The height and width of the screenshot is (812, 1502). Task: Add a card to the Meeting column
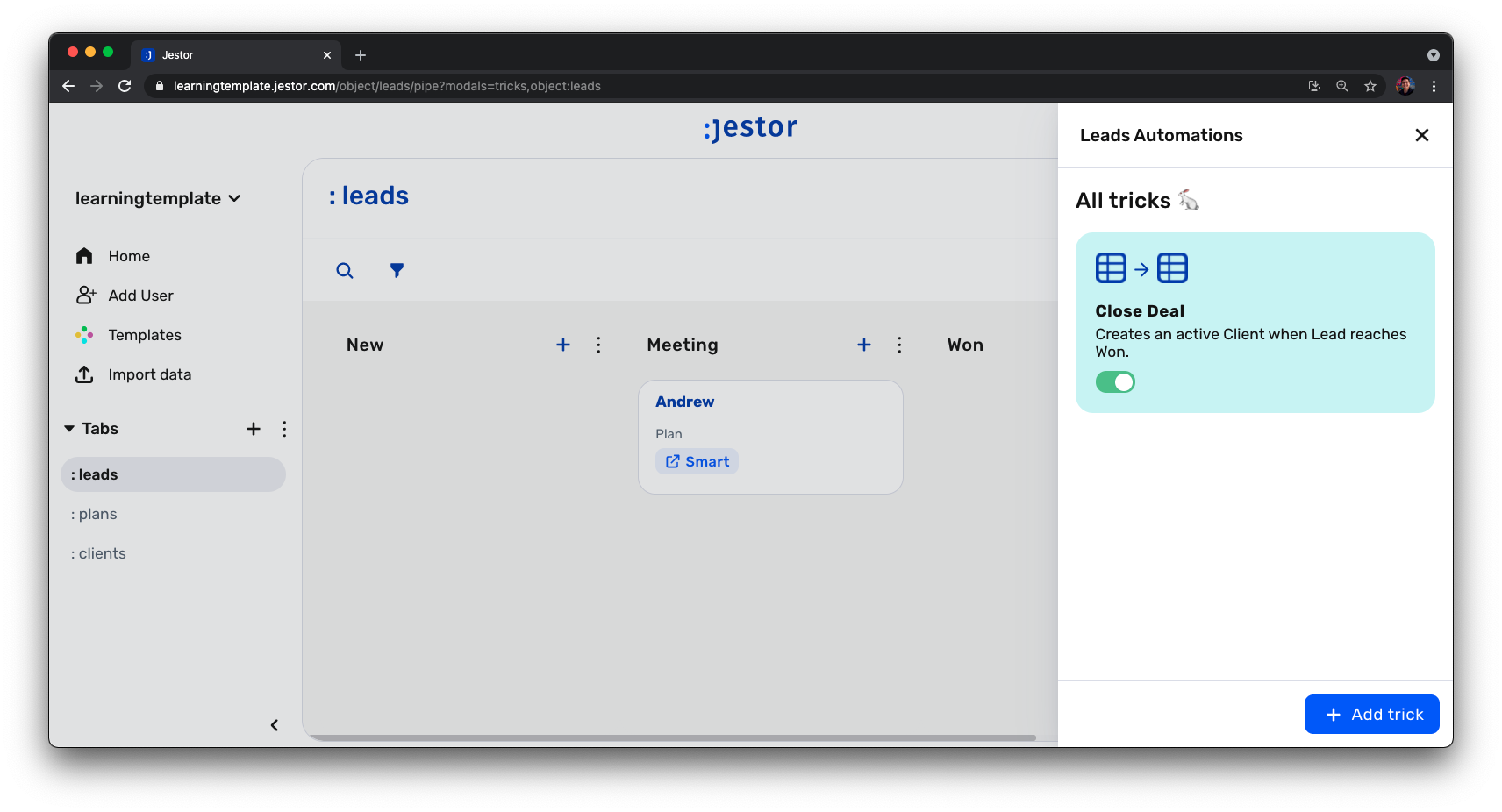point(864,345)
